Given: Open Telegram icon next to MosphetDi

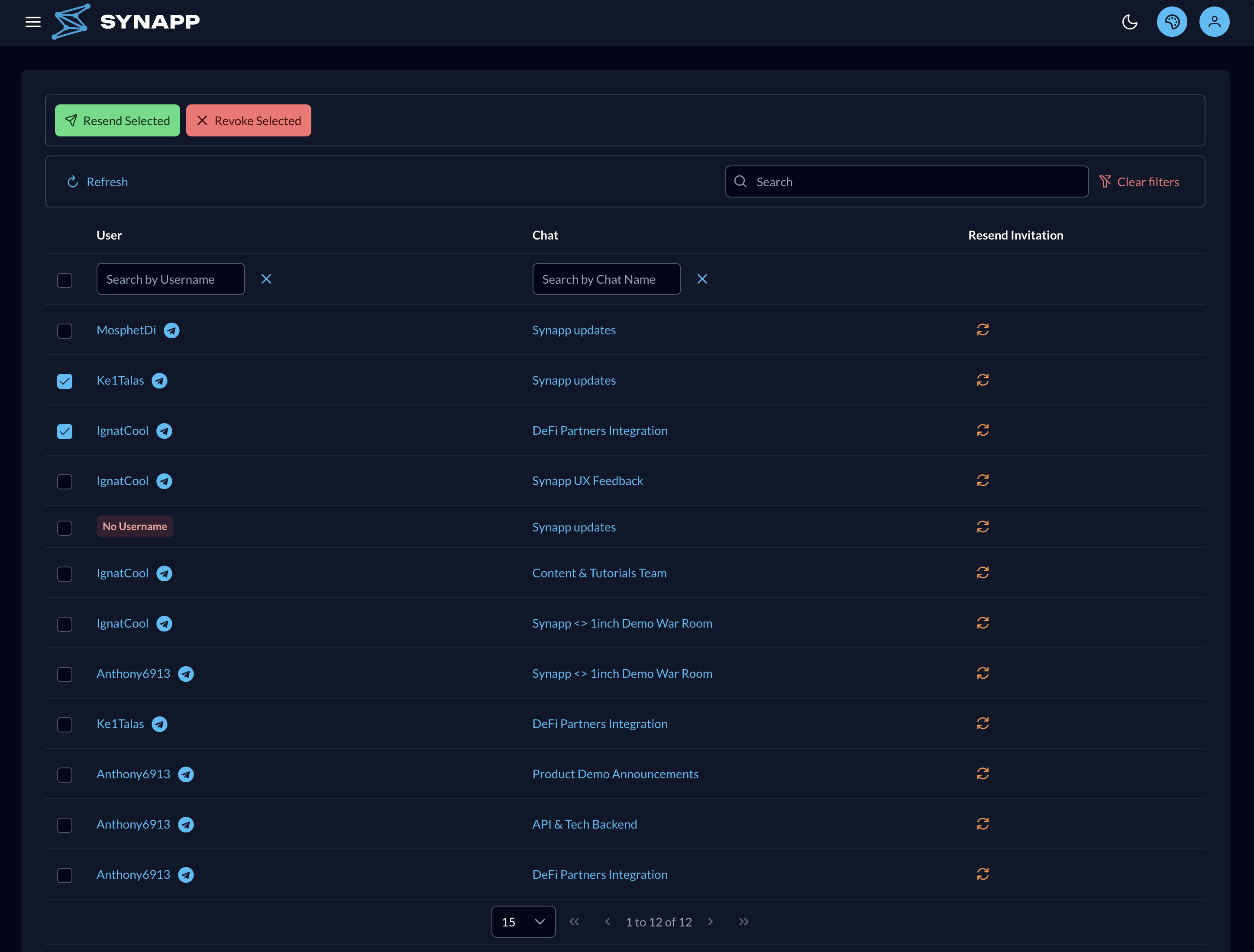Looking at the screenshot, I should tap(172, 330).
